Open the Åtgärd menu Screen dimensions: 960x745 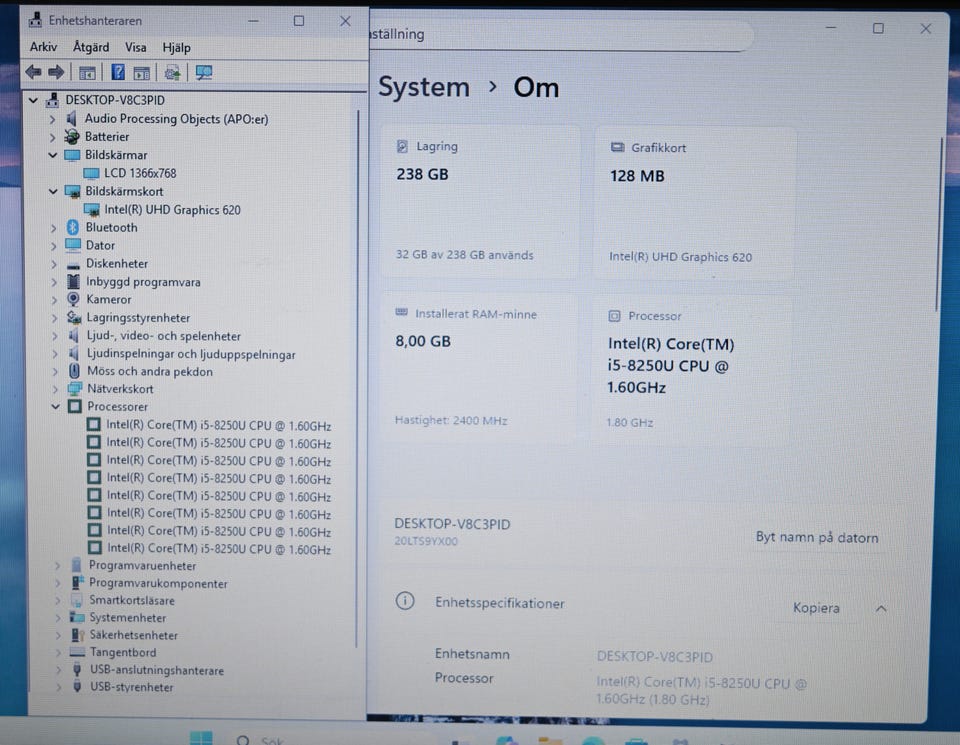(x=91, y=47)
